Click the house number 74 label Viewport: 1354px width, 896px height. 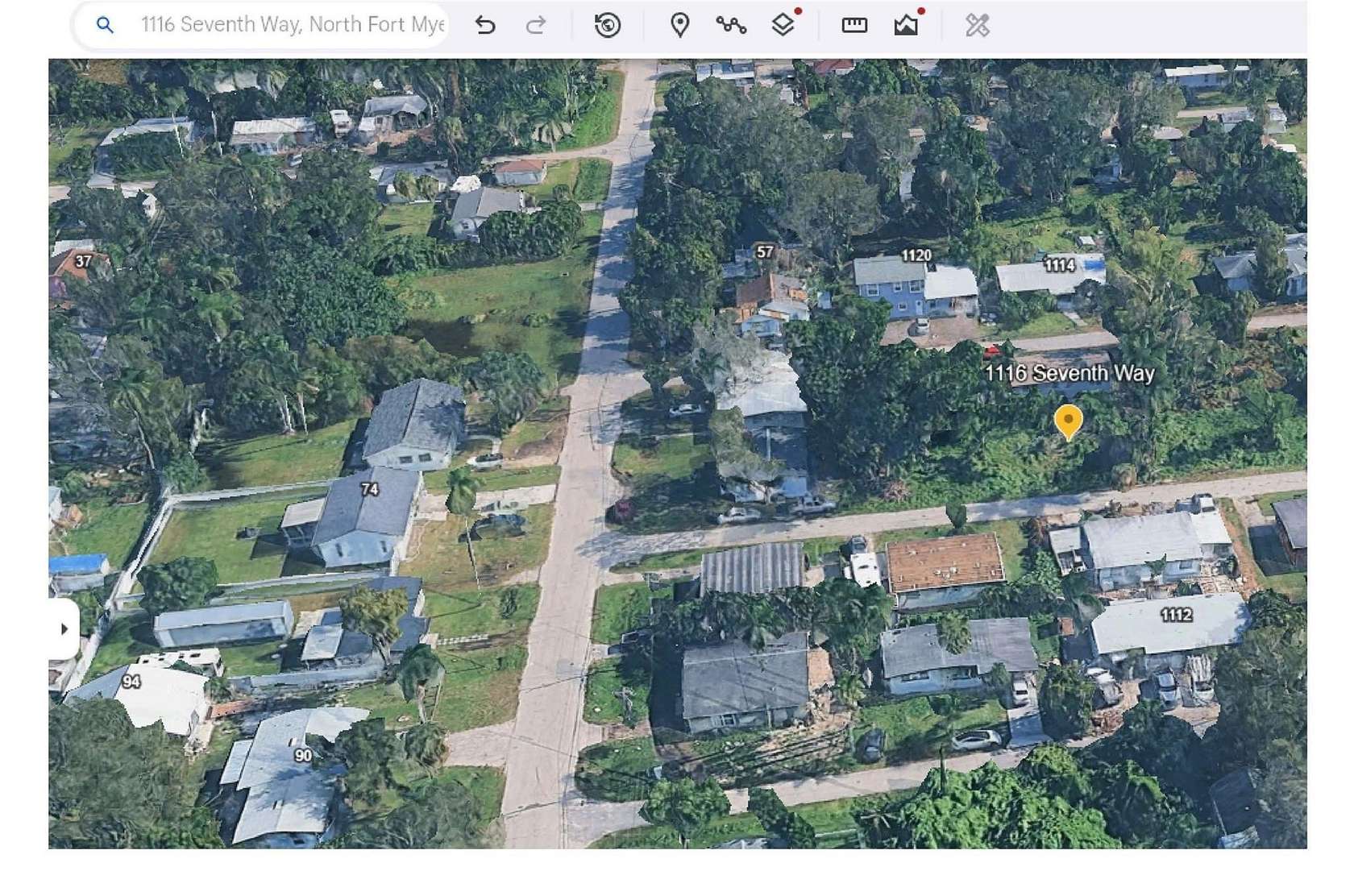coord(369,489)
